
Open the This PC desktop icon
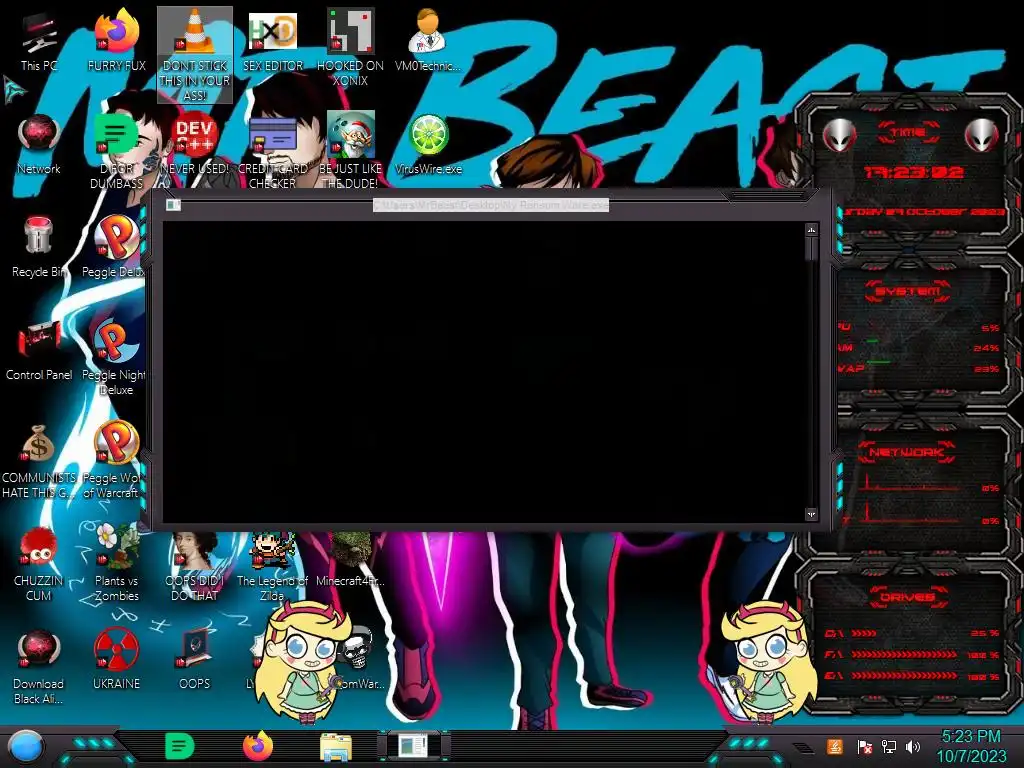[x=39, y=42]
